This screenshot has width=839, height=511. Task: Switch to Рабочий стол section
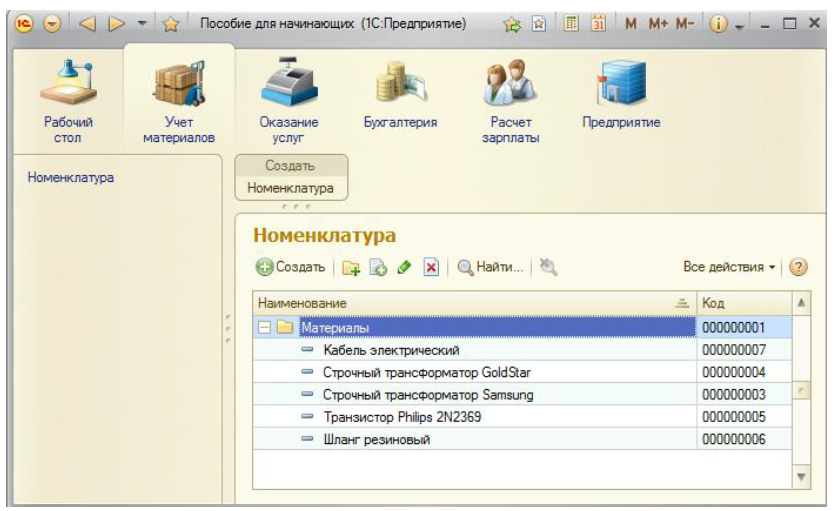68,102
